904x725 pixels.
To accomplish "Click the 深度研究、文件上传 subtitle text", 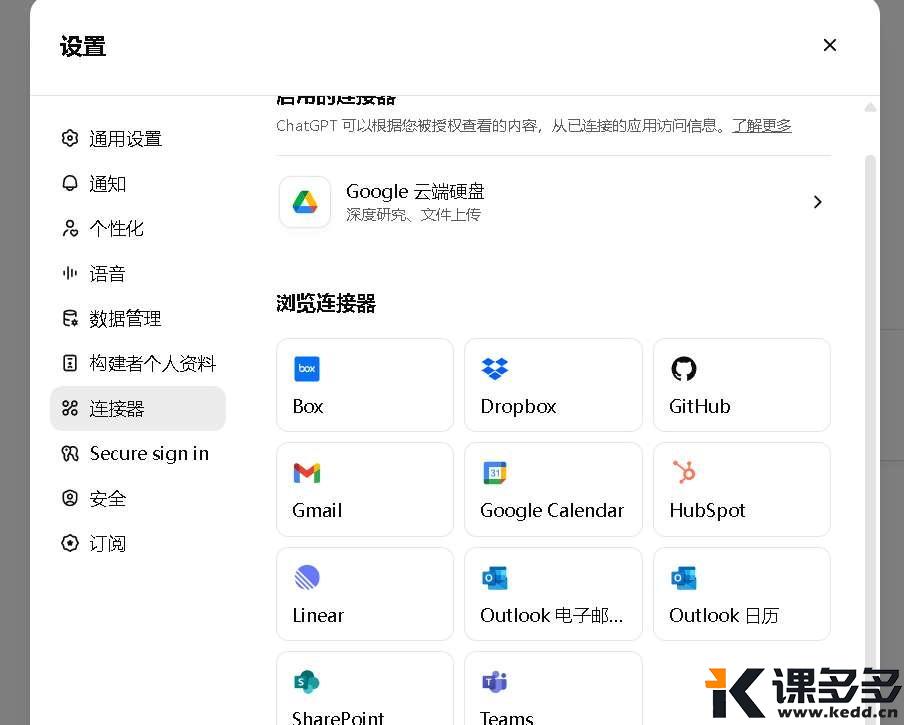I will click(x=413, y=215).
